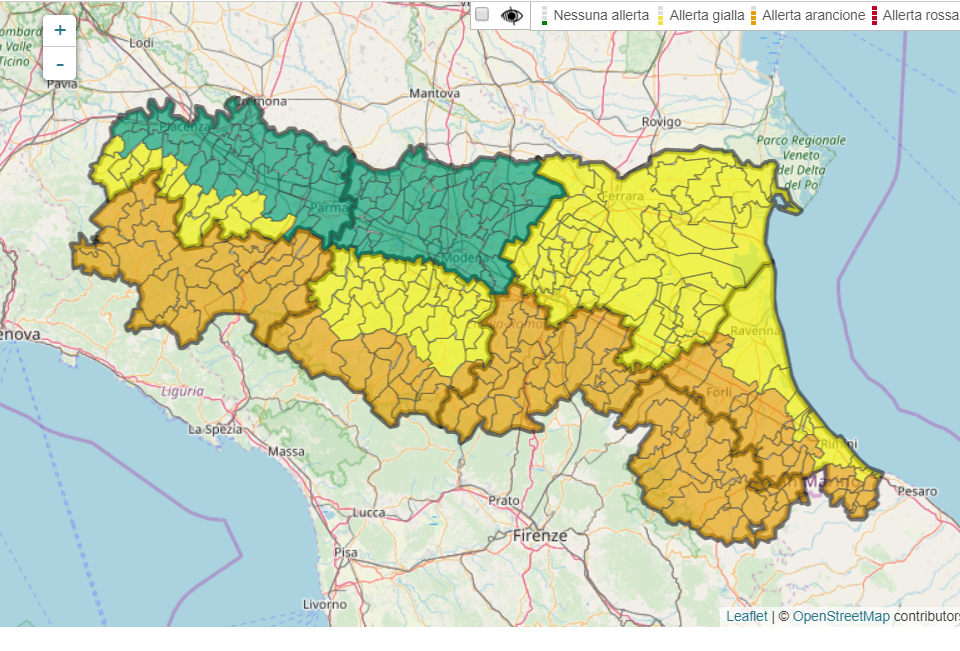Click the green alert zone at Parma
The height and width of the screenshot is (651, 960).
point(326,207)
